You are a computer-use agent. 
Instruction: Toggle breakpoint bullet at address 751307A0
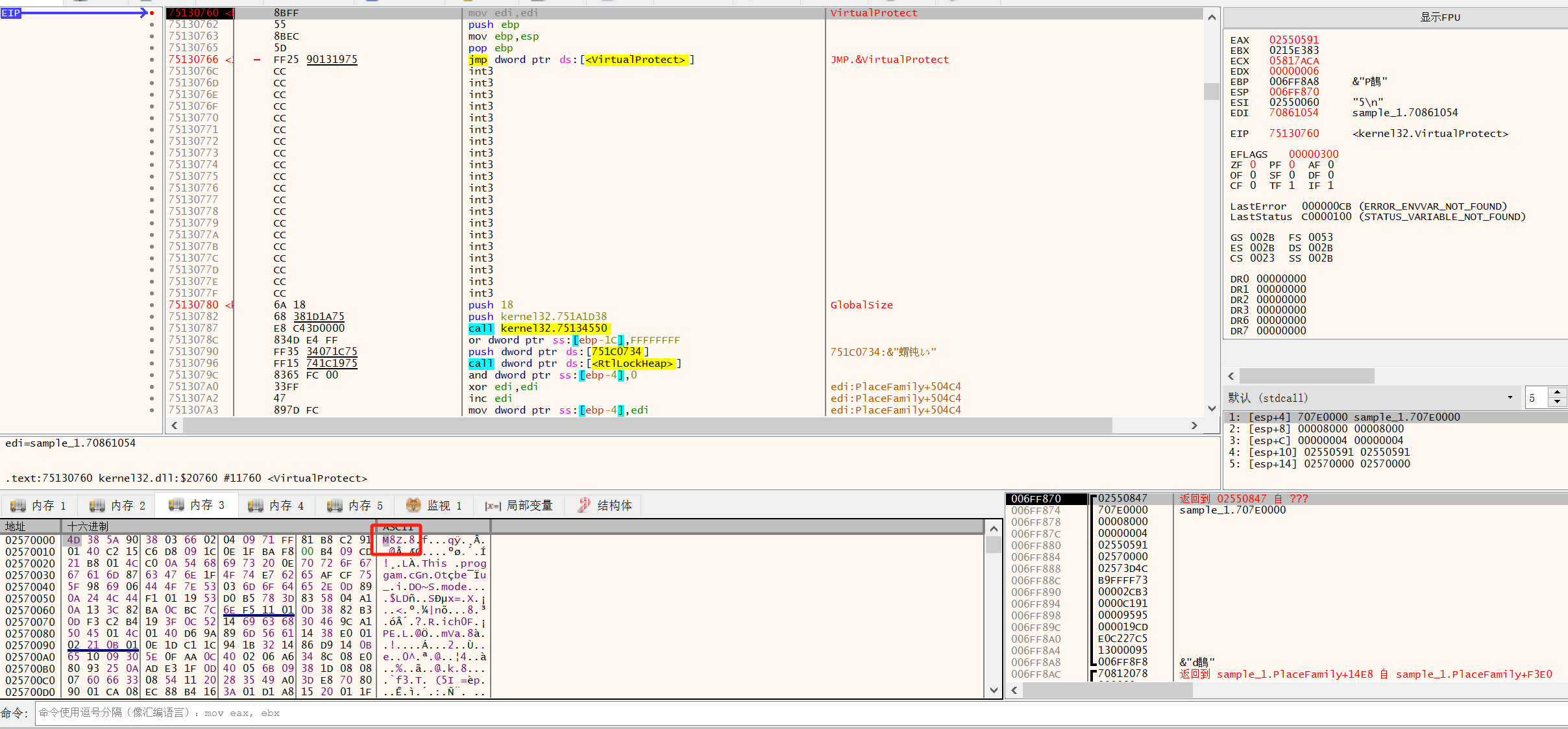click(152, 387)
